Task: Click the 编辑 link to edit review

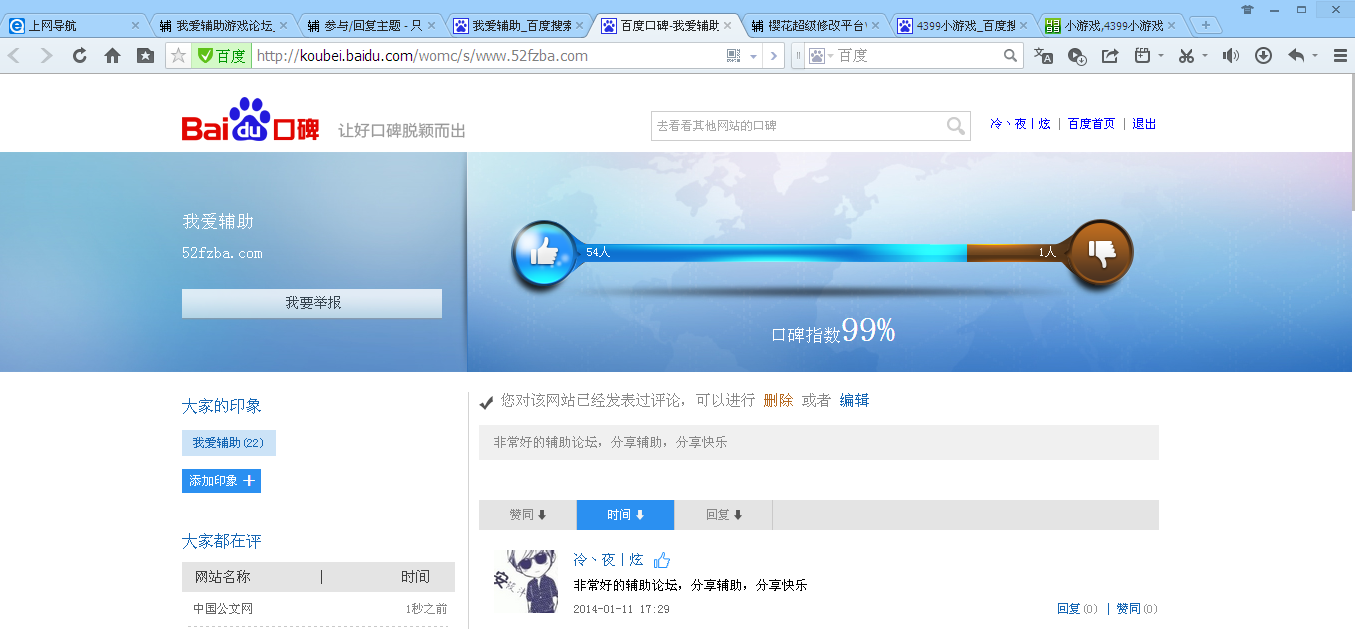Action: pyautogui.click(x=854, y=400)
